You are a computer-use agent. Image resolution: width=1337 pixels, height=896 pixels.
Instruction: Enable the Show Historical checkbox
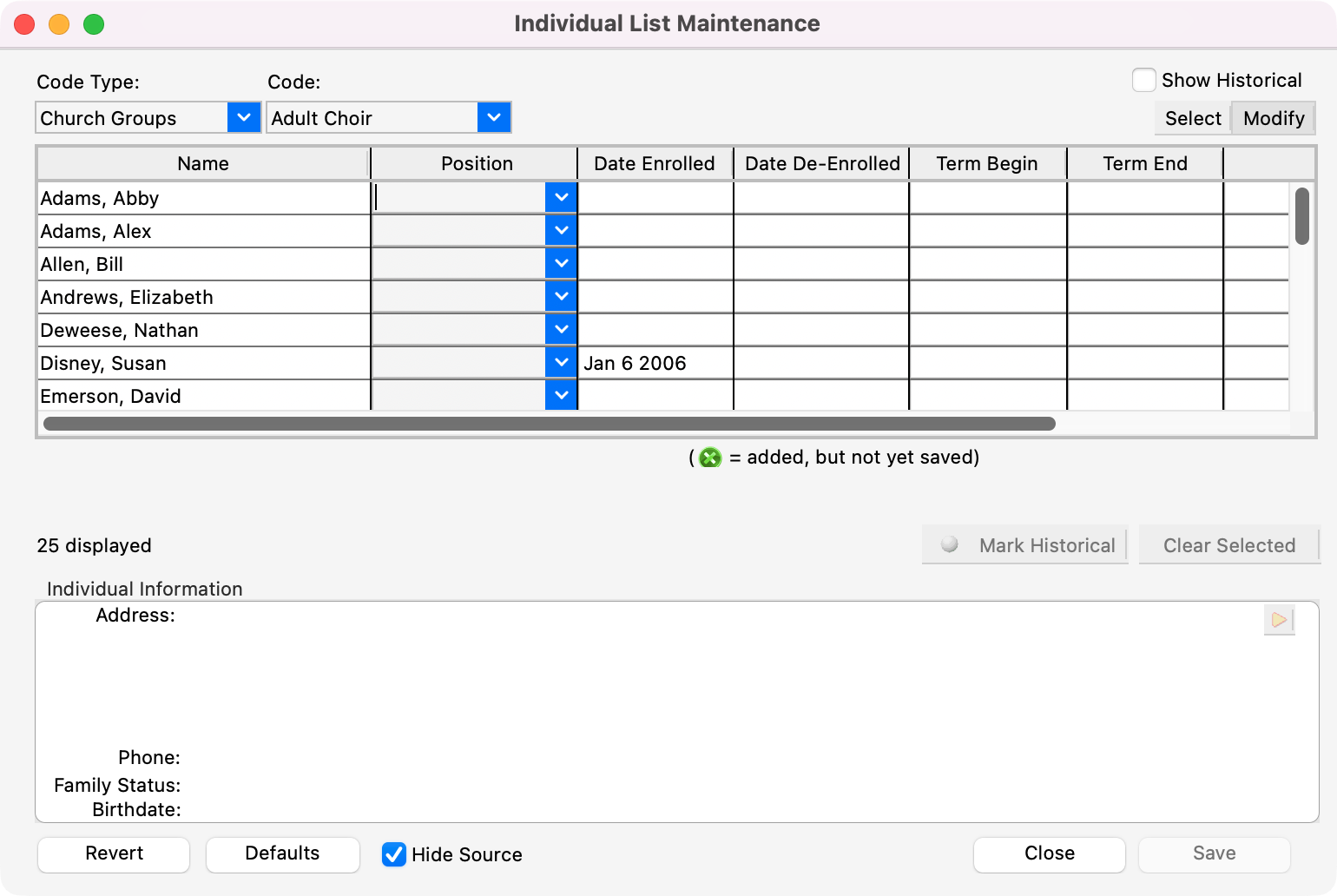[1144, 80]
